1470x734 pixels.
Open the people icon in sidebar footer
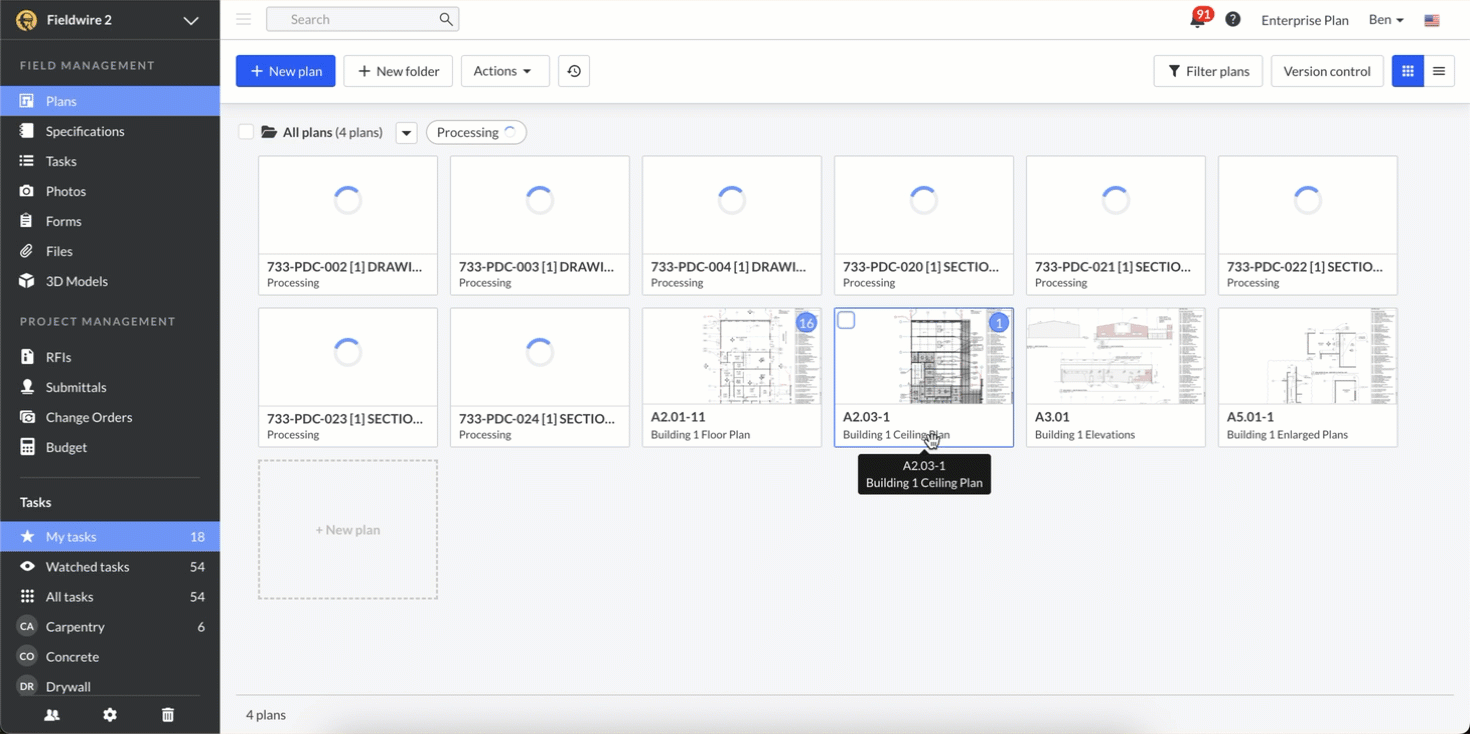(x=52, y=715)
